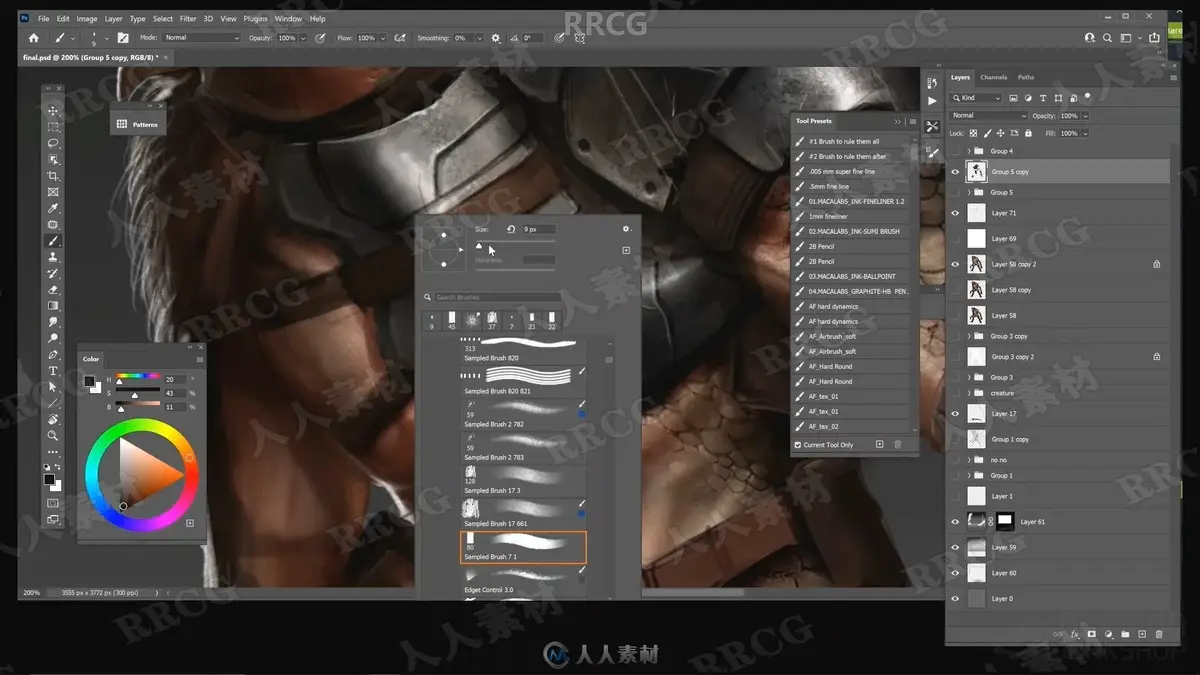Open the Filter menu
The image size is (1200, 675).
(x=188, y=18)
